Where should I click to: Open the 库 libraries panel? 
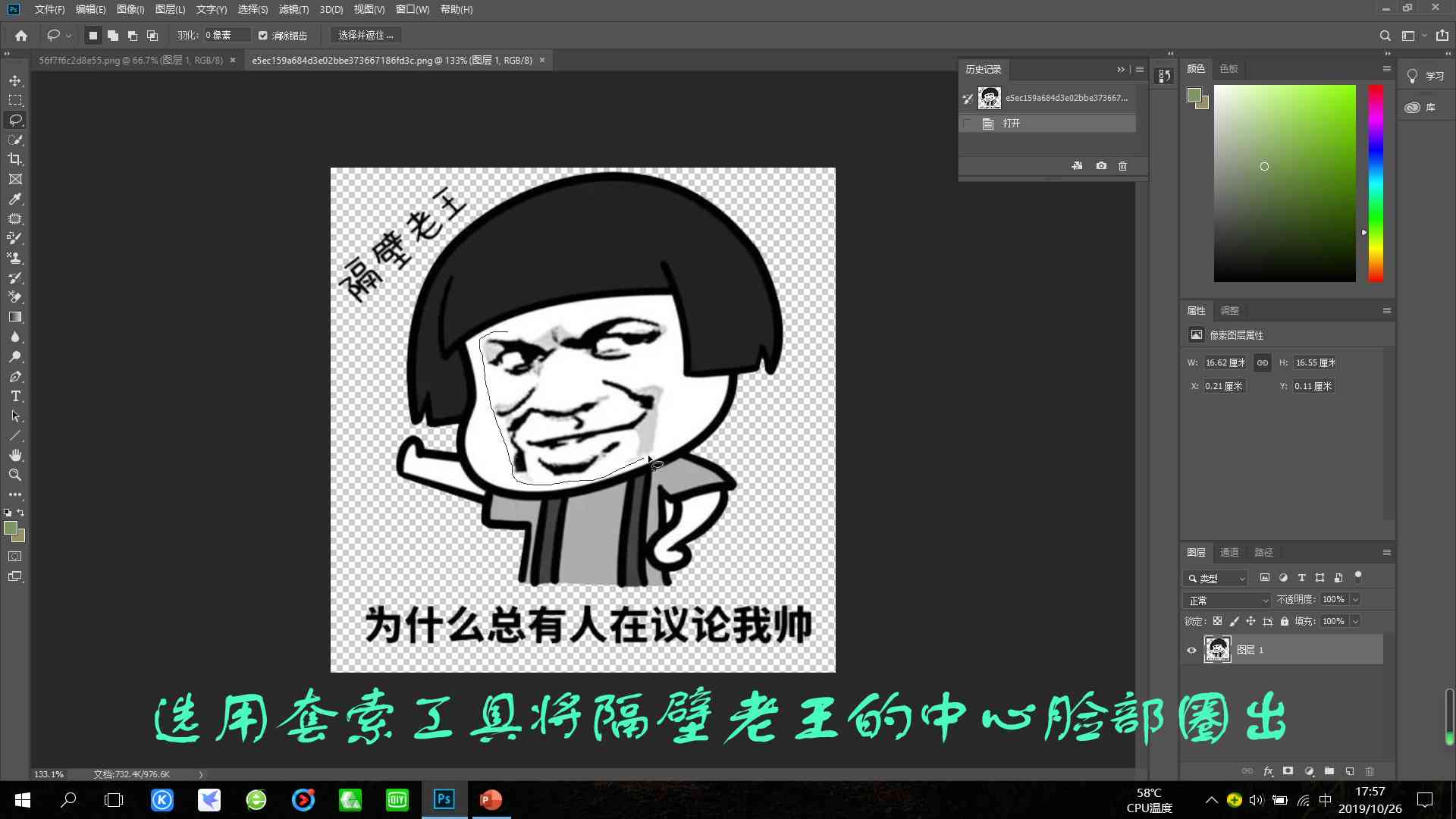pyautogui.click(x=1422, y=107)
